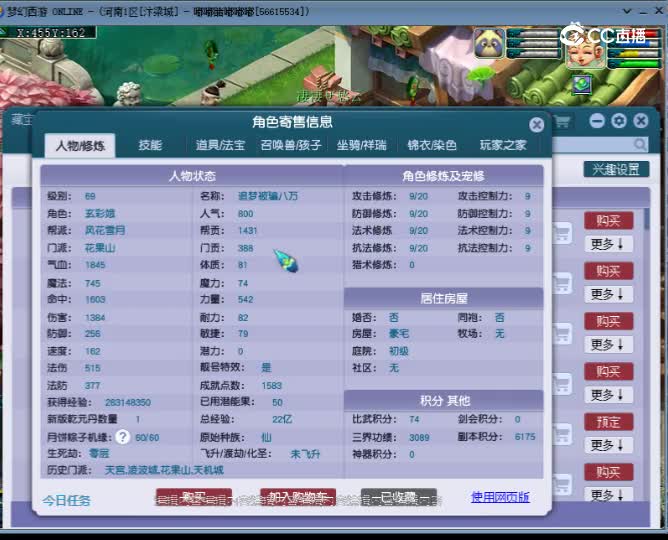Open the 使用网页版 link

tap(500, 497)
